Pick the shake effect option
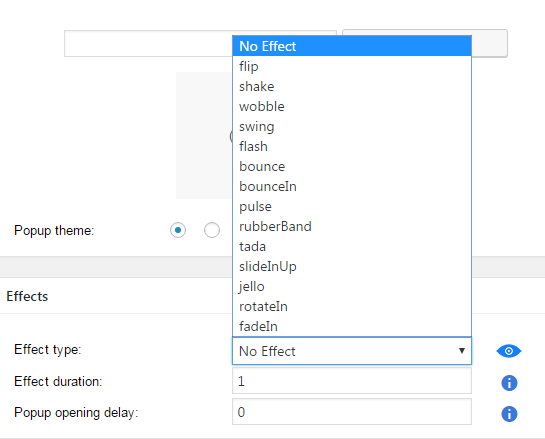Image resolution: width=545 pixels, height=439 pixels. click(352, 86)
